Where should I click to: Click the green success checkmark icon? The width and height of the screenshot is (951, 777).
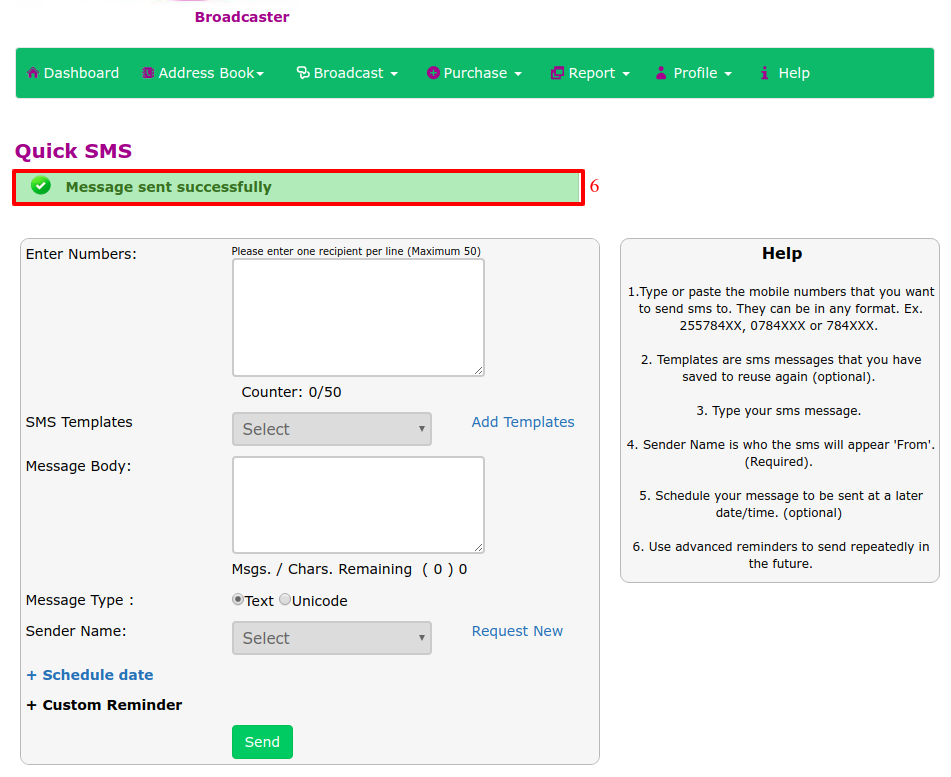point(41,186)
